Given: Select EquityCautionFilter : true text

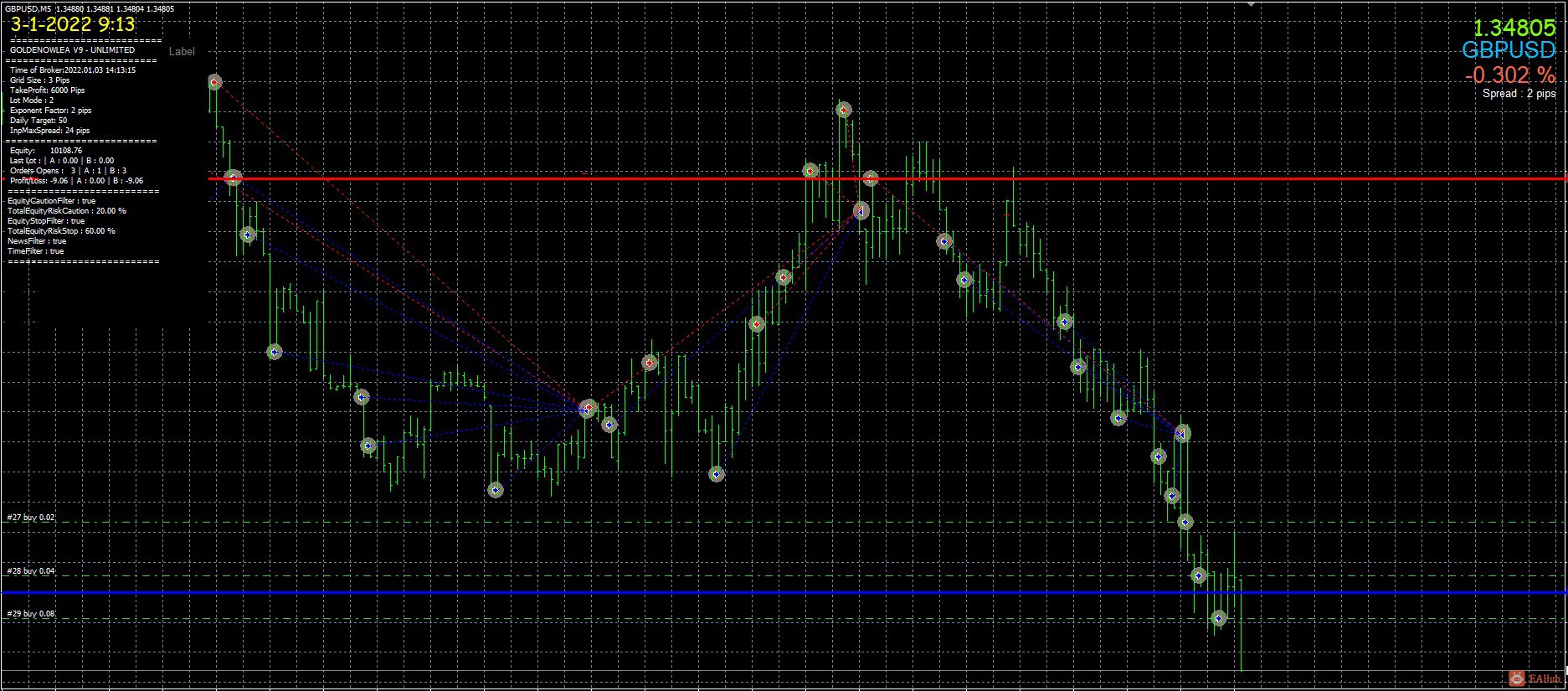Looking at the screenshot, I should 52,201.
